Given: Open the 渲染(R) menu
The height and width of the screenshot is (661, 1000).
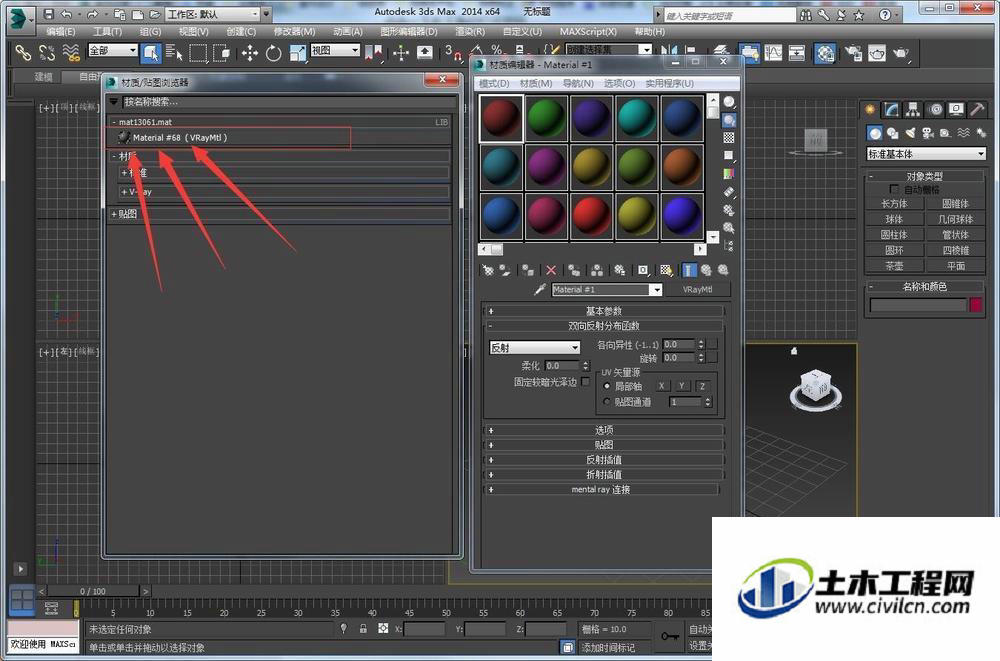Looking at the screenshot, I should click(470, 31).
